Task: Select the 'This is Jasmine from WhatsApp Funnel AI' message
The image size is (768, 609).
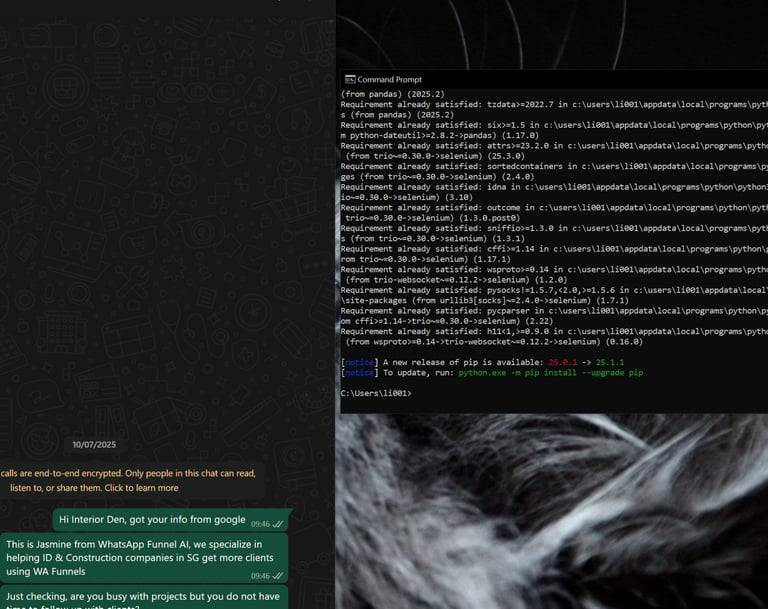Action: click(144, 558)
